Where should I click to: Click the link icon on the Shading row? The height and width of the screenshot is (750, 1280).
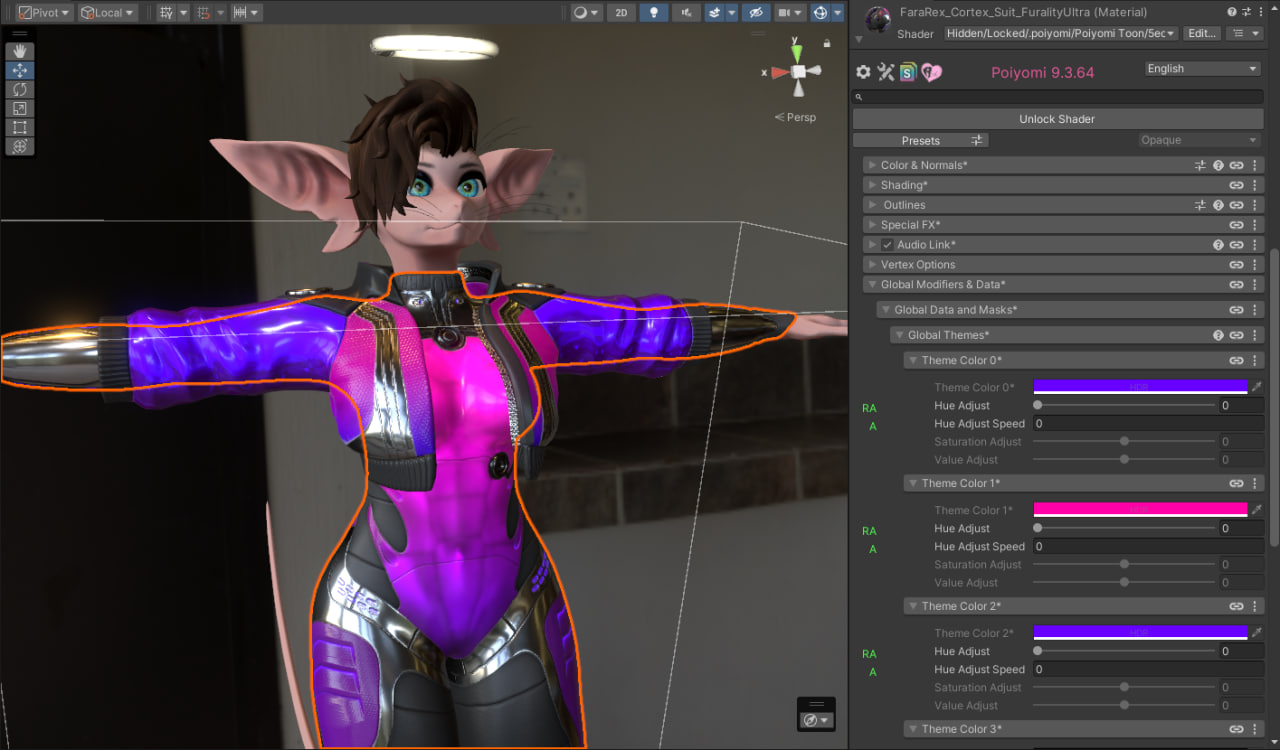click(x=1236, y=185)
